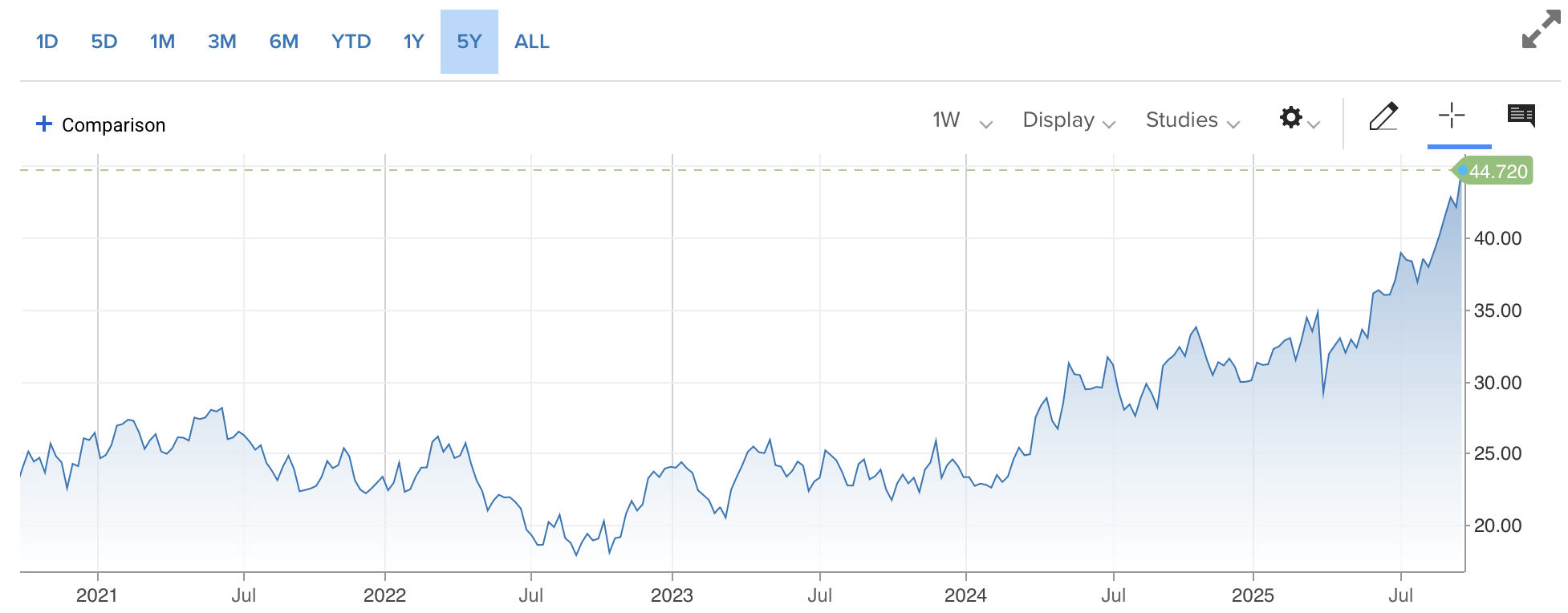Open the chart comments icon
Screen dimensions: 1568x613
click(x=1521, y=116)
